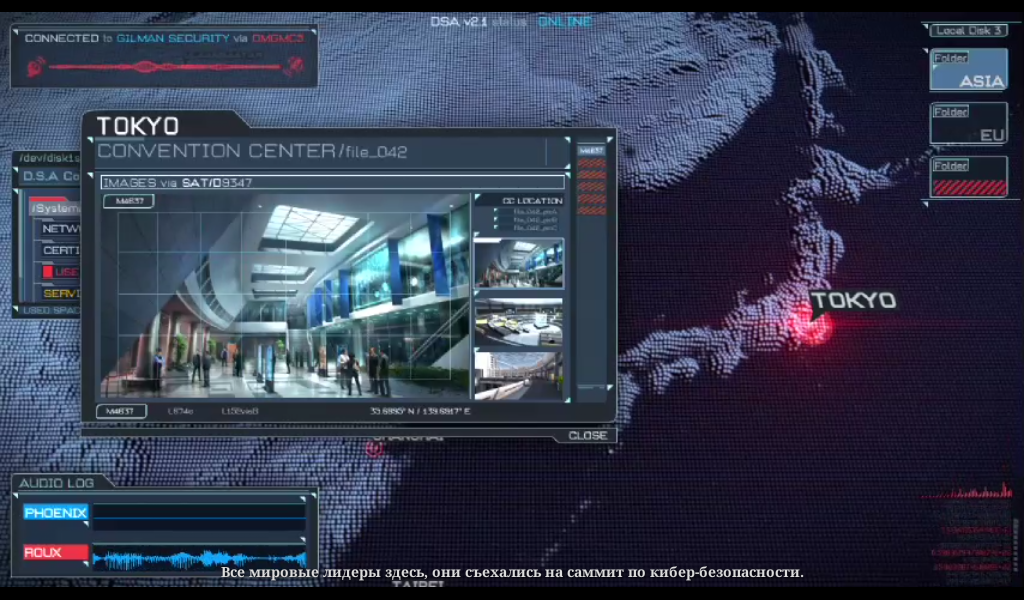The height and width of the screenshot is (600, 1024).
Task: Click the DSA v2.1 label at the top
Action: click(458, 22)
